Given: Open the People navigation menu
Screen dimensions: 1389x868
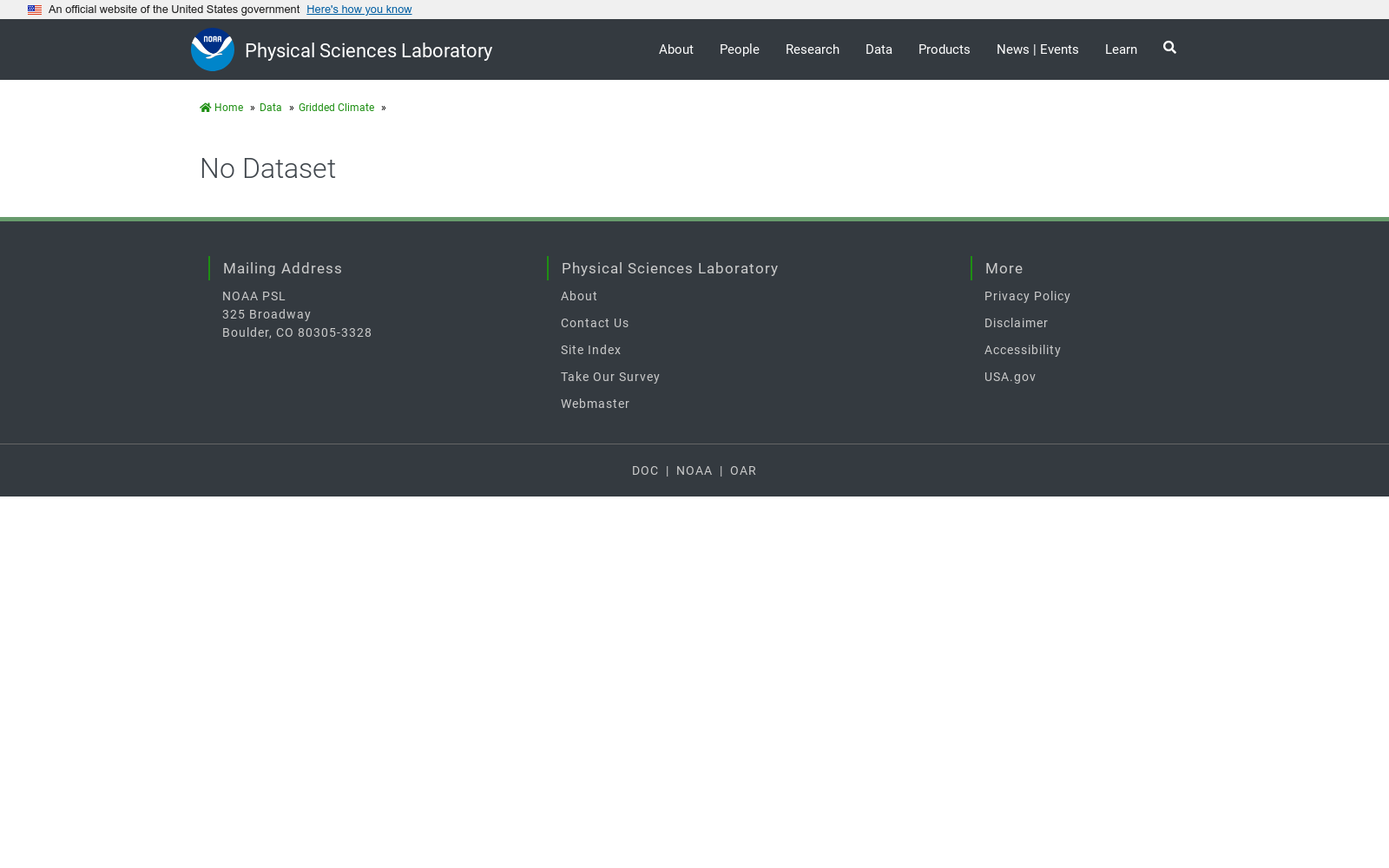Looking at the screenshot, I should (x=740, y=49).
